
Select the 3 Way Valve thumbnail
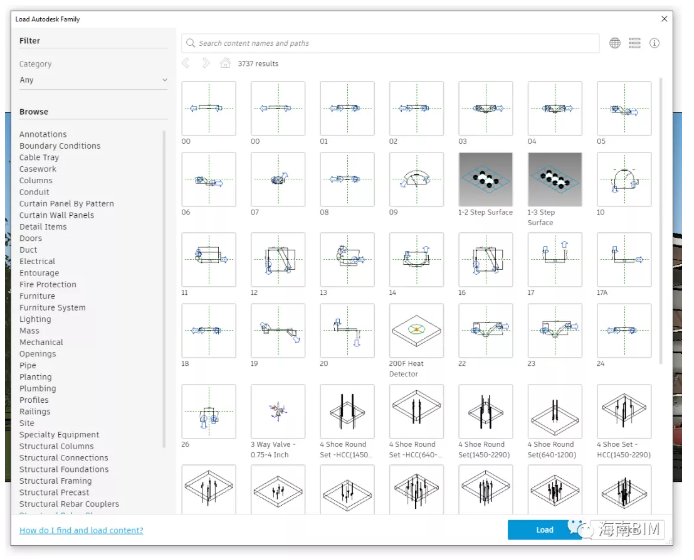point(278,411)
